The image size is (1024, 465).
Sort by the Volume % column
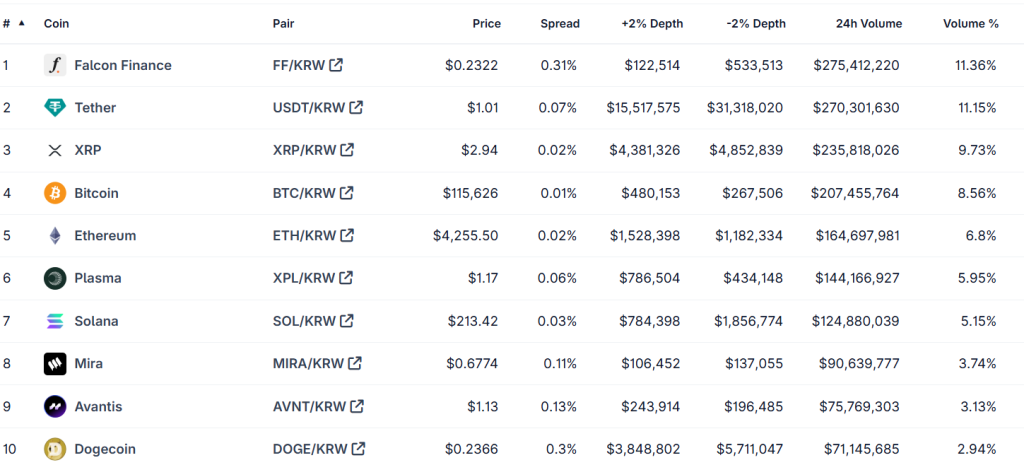pyautogui.click(x=970, y=23)
